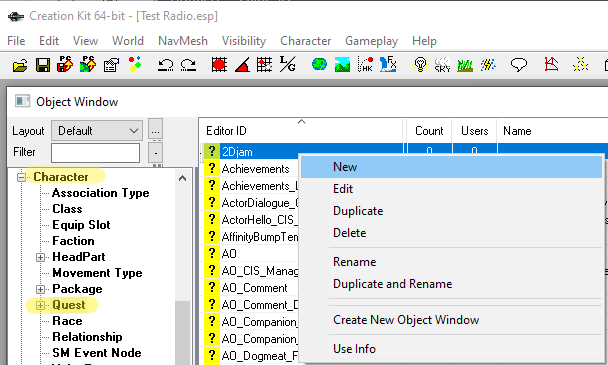Choose Create New Object Window entry
The width and height of the screenshot is (608, 365).
coord(452,320)
